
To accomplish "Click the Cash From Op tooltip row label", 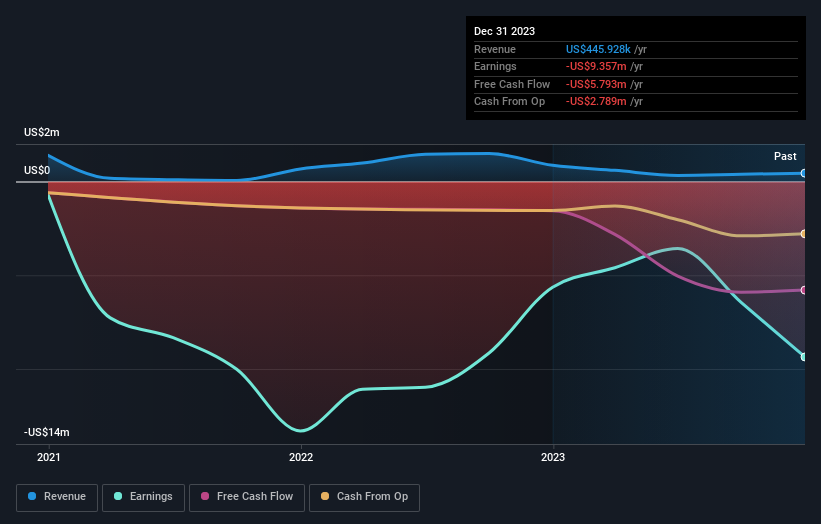I will 509,102.
